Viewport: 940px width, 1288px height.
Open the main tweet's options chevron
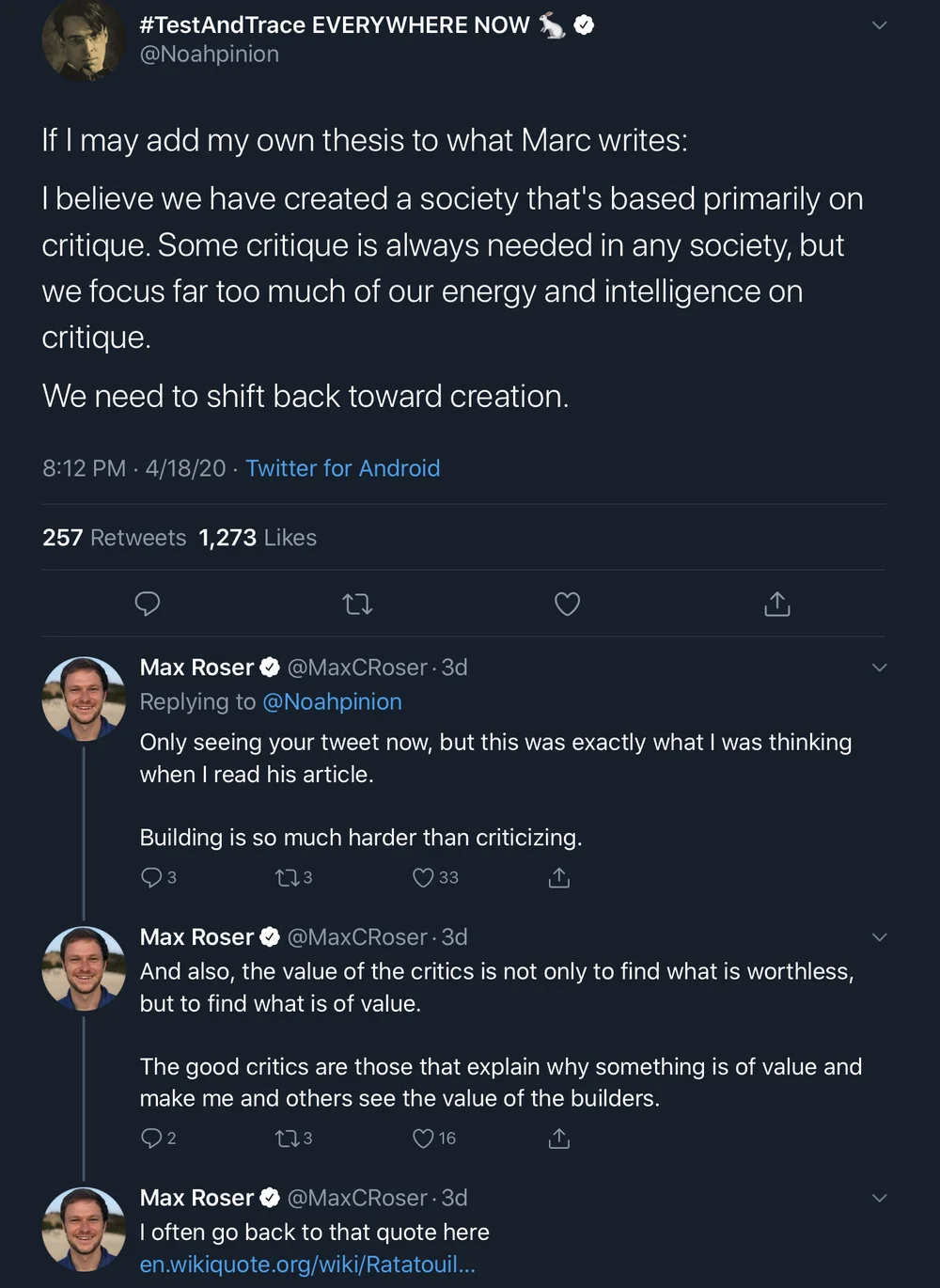[880, 25]
